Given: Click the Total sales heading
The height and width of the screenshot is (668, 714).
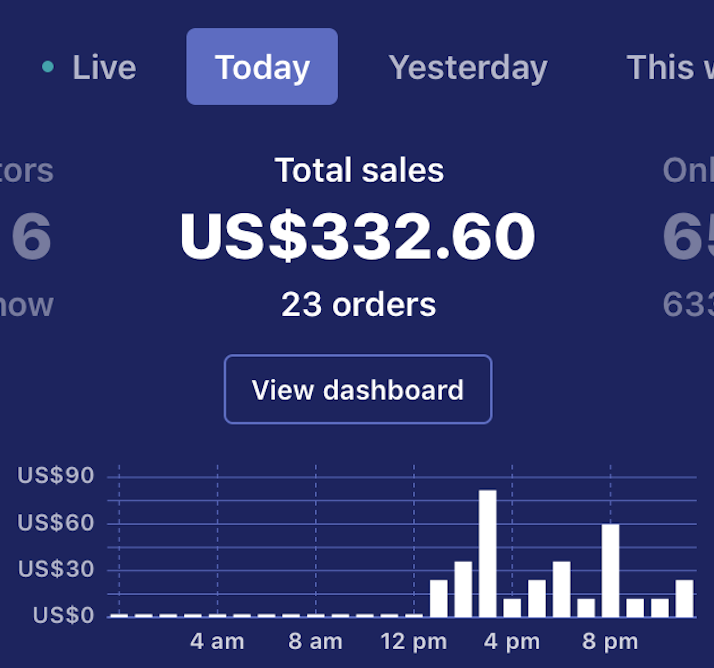Looking at the screenshot, I should 358,170.
